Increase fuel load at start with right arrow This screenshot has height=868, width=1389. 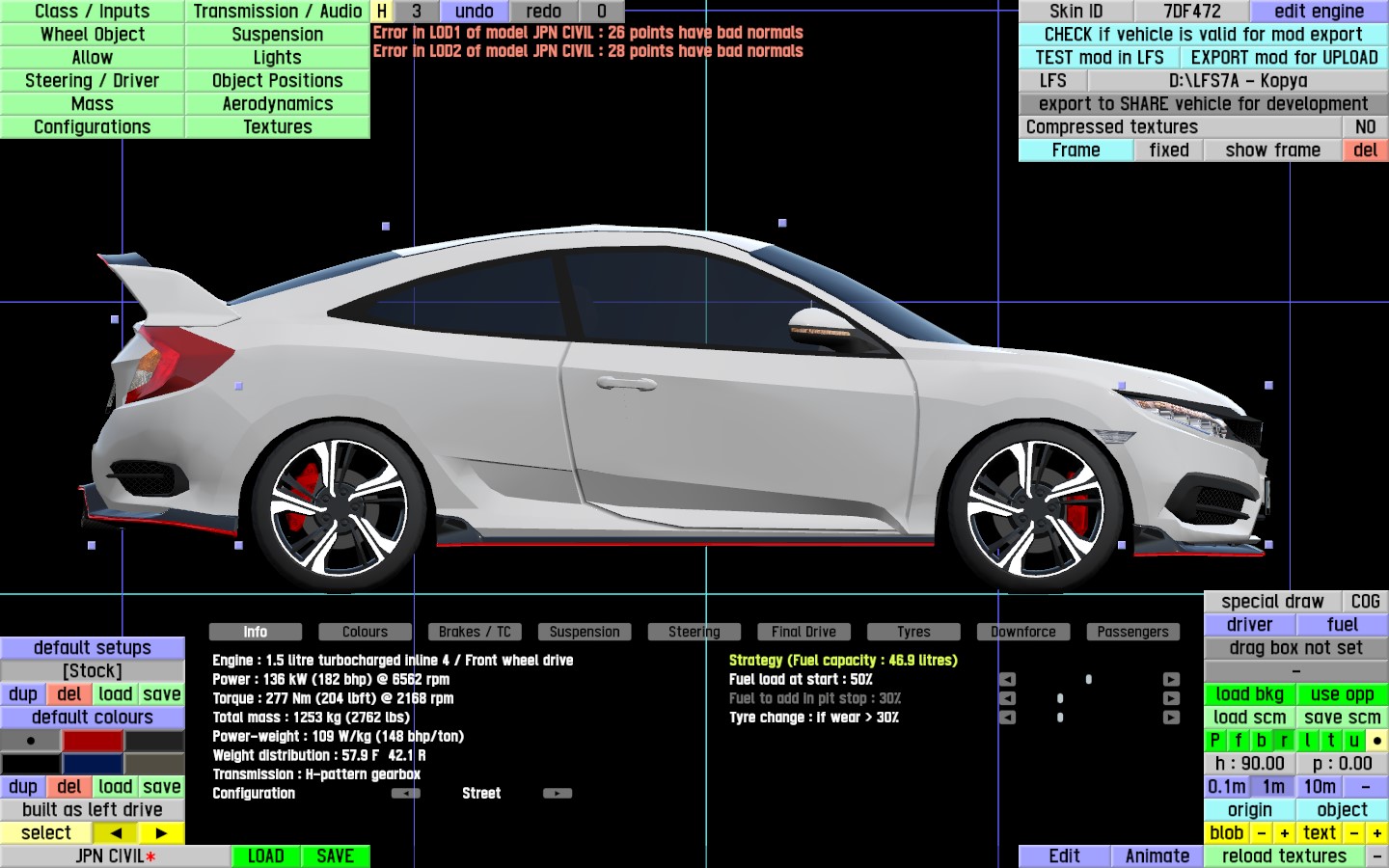coord(1171,680)
